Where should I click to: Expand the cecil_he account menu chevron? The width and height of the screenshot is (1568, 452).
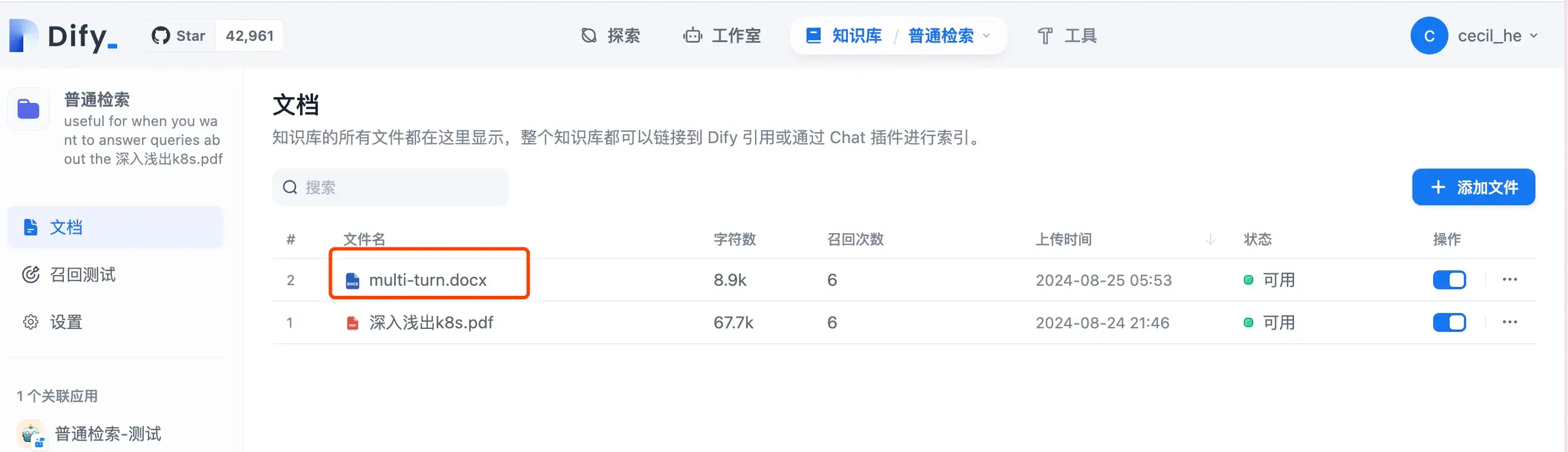click(1534, 36)
